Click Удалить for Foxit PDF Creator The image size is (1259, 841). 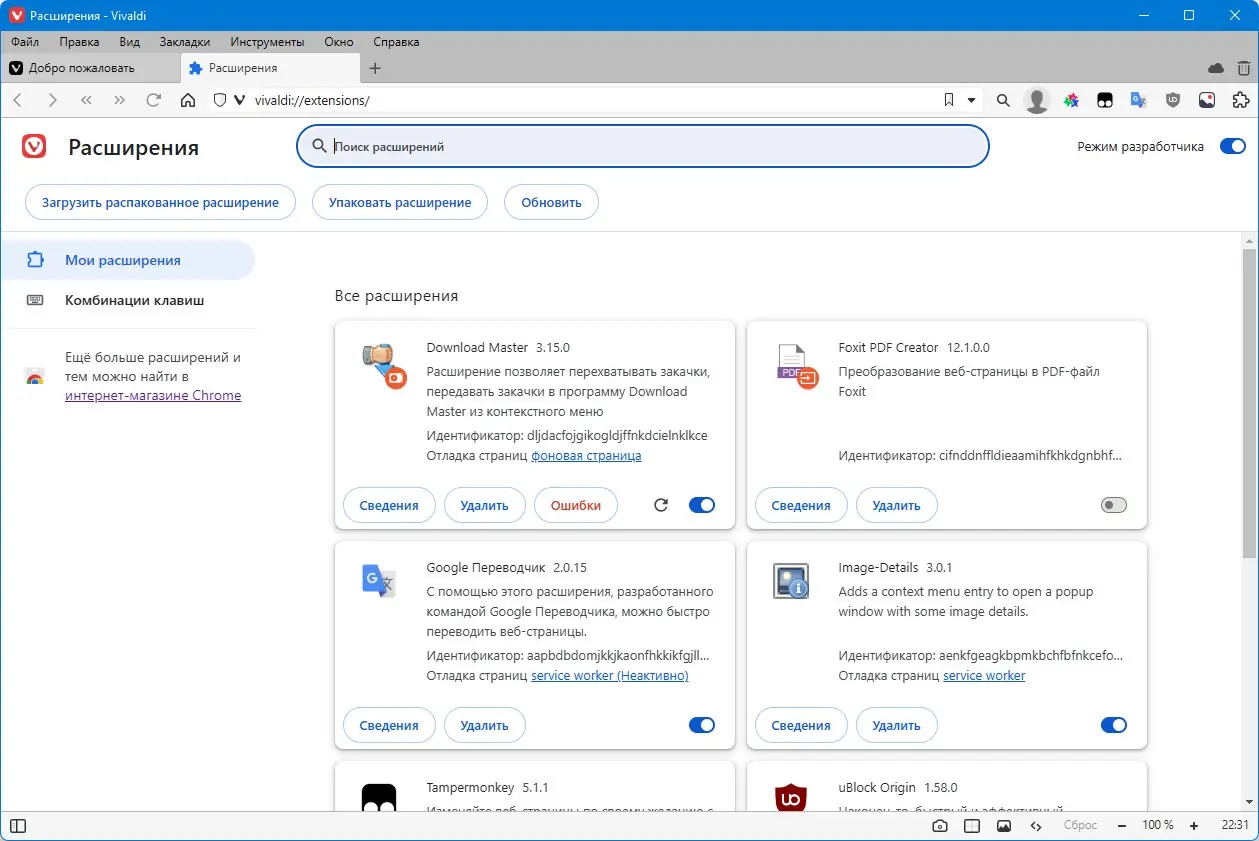pos(897,505)
